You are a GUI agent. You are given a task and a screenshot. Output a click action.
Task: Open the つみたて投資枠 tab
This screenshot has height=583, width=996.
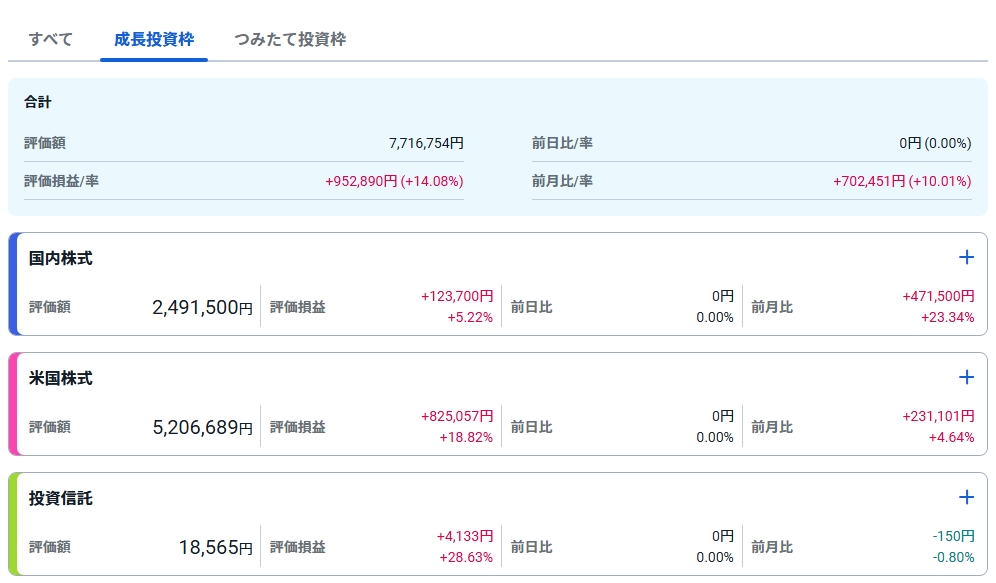(x=290, y=40)
